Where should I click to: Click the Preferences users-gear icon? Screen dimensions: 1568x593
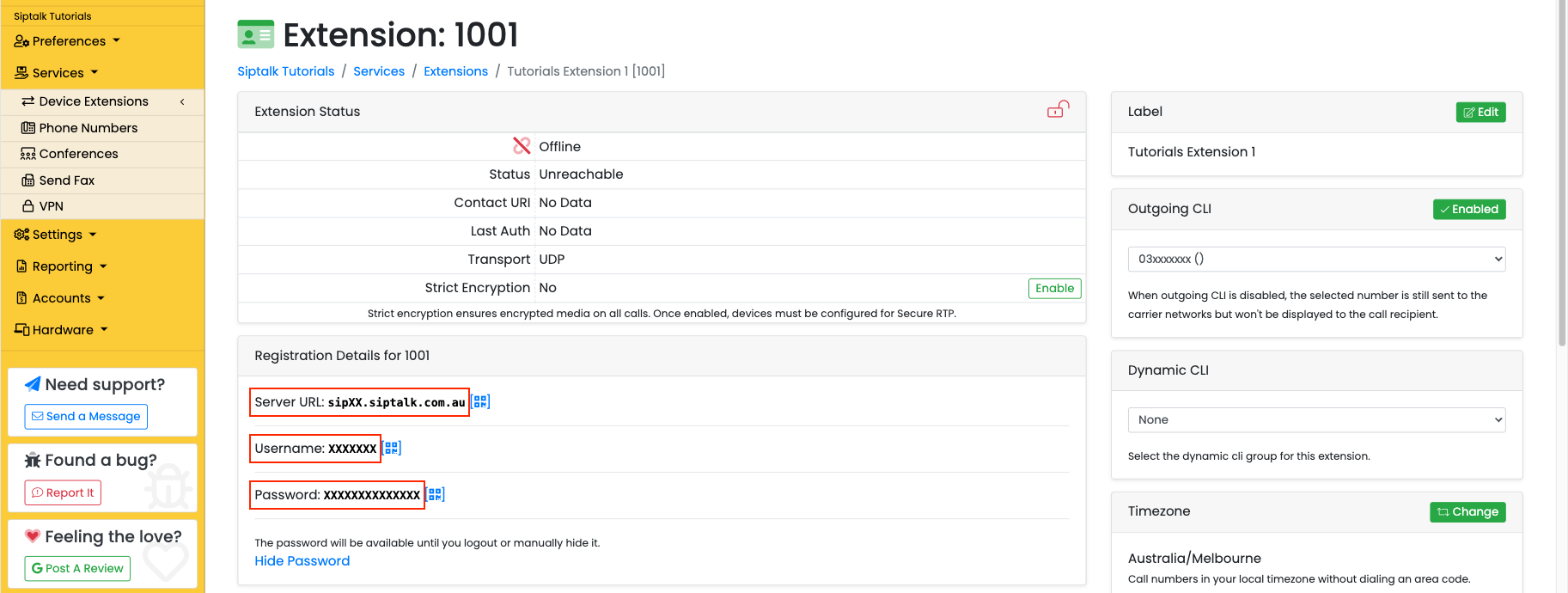click(21, 41)
